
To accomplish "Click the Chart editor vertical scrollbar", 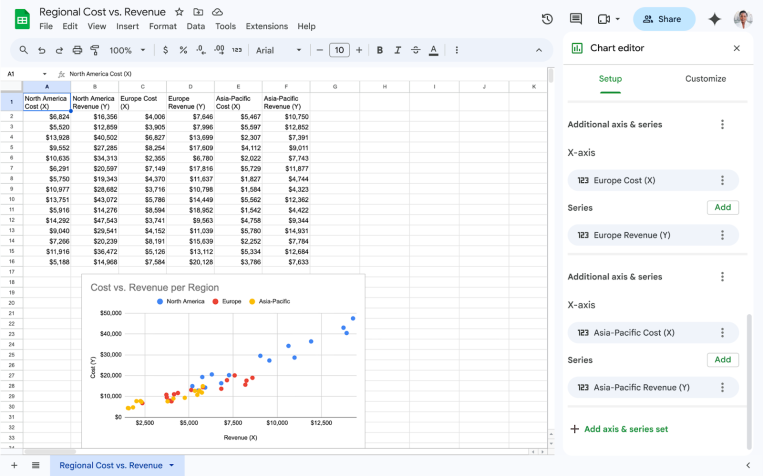I will click(749, 381).
